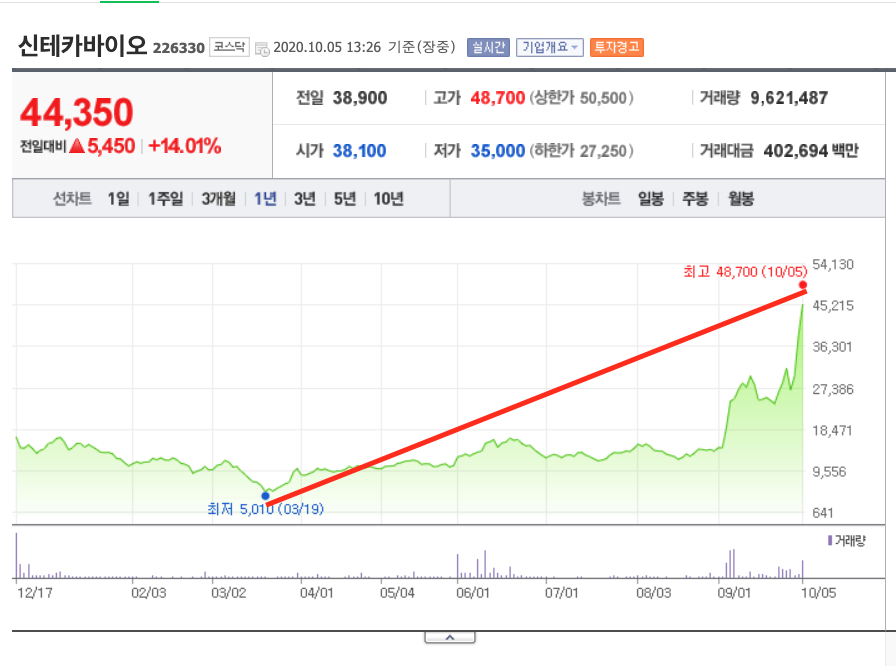
Task: Click the 18,471 y-axis label
Action: (832, 431)
